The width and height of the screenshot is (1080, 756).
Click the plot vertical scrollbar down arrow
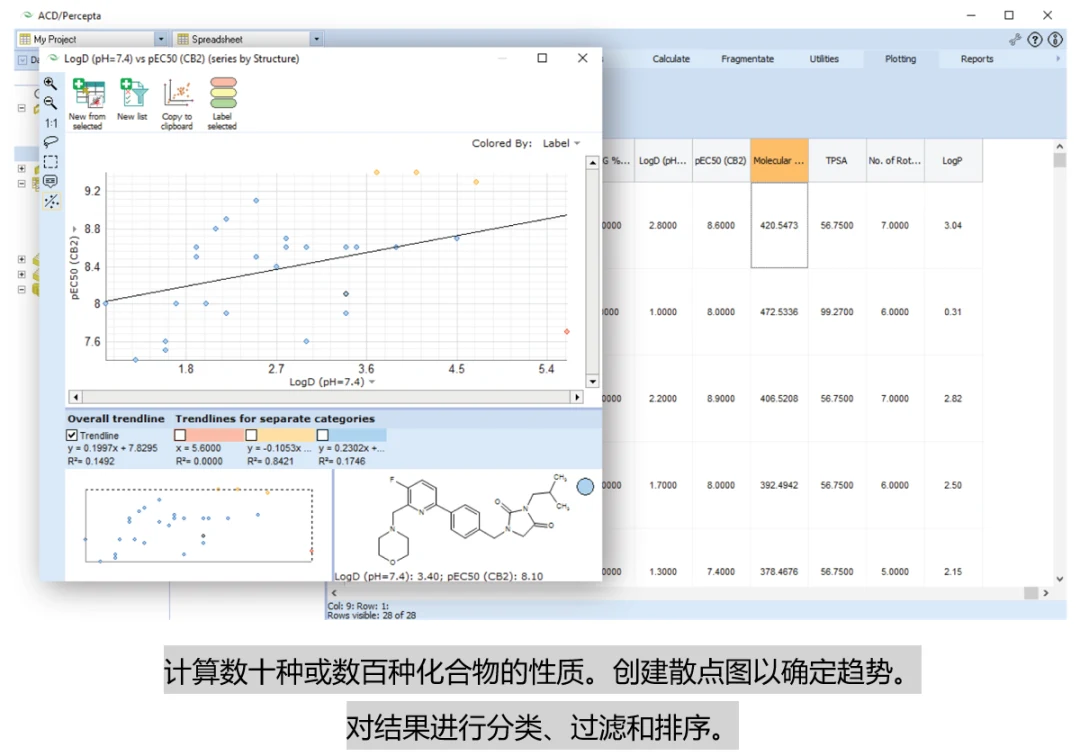click(592, 381)
